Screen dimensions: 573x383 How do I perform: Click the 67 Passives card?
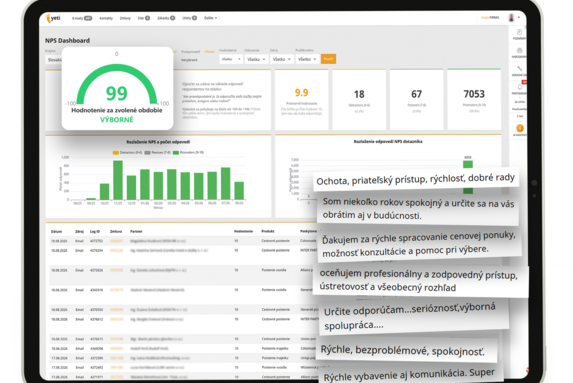pyautogui.click(x=416, y=99)
